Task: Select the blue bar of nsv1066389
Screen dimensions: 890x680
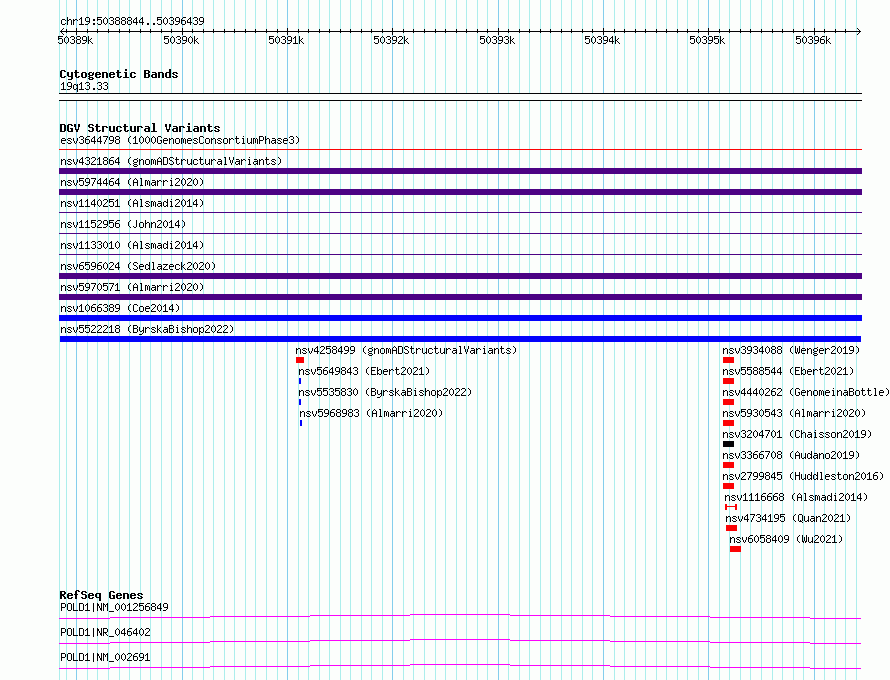Action: tap(460, 318)
